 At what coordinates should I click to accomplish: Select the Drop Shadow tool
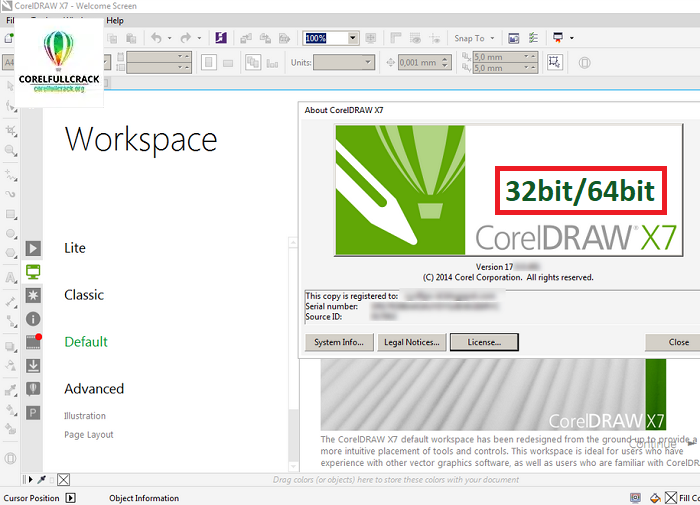(x=11, y=346)
